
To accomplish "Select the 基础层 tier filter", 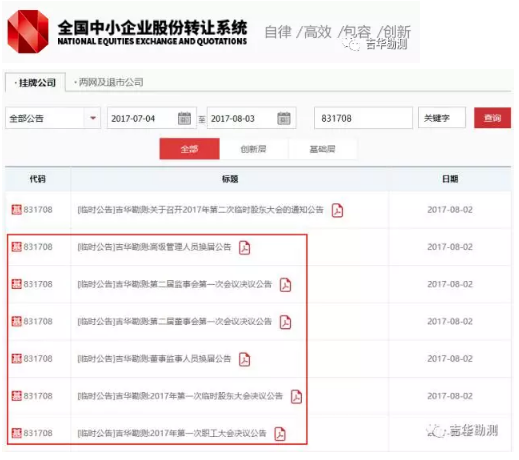I will pyautogui.click(x=322, y=149).
